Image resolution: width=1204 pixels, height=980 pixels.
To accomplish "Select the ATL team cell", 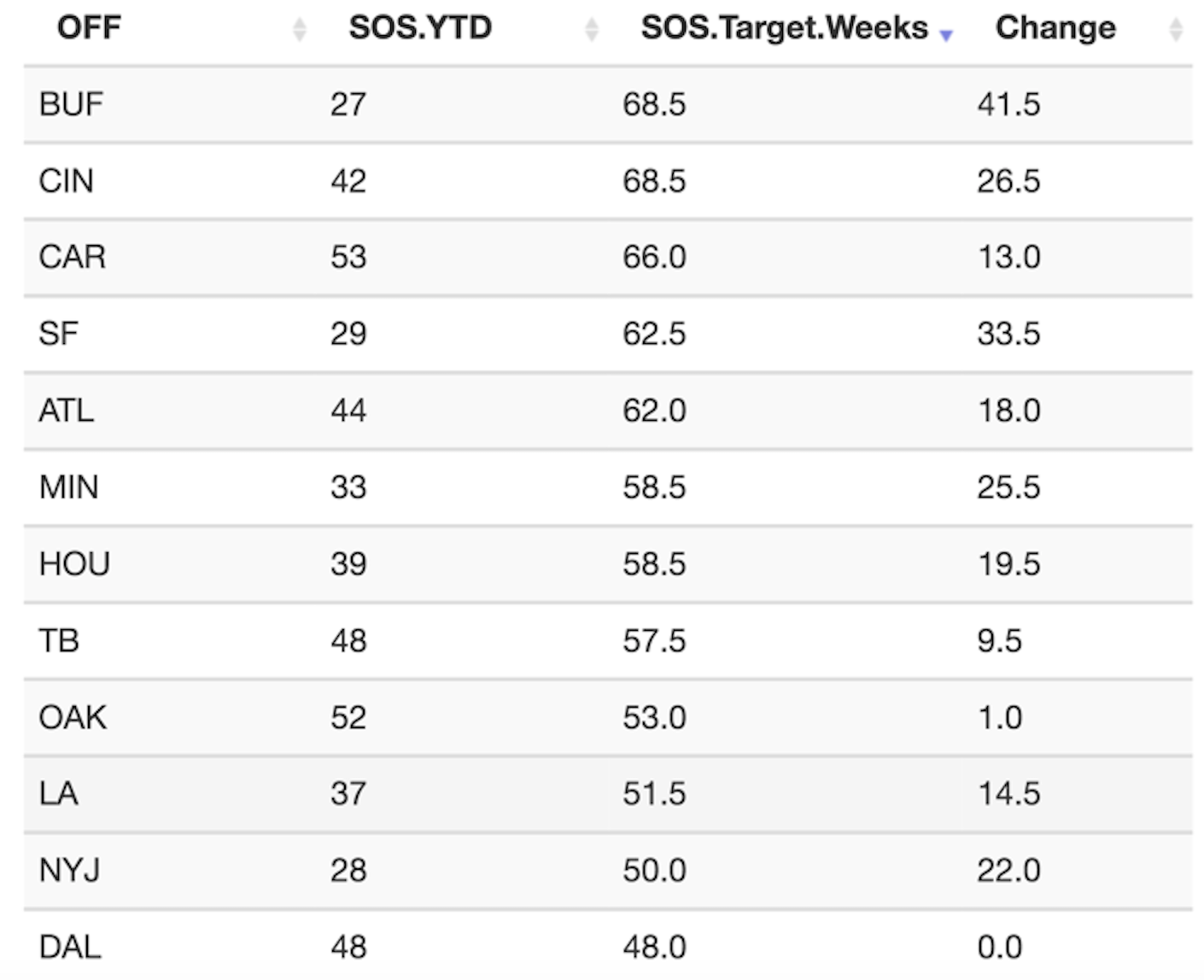I will 66,411.
